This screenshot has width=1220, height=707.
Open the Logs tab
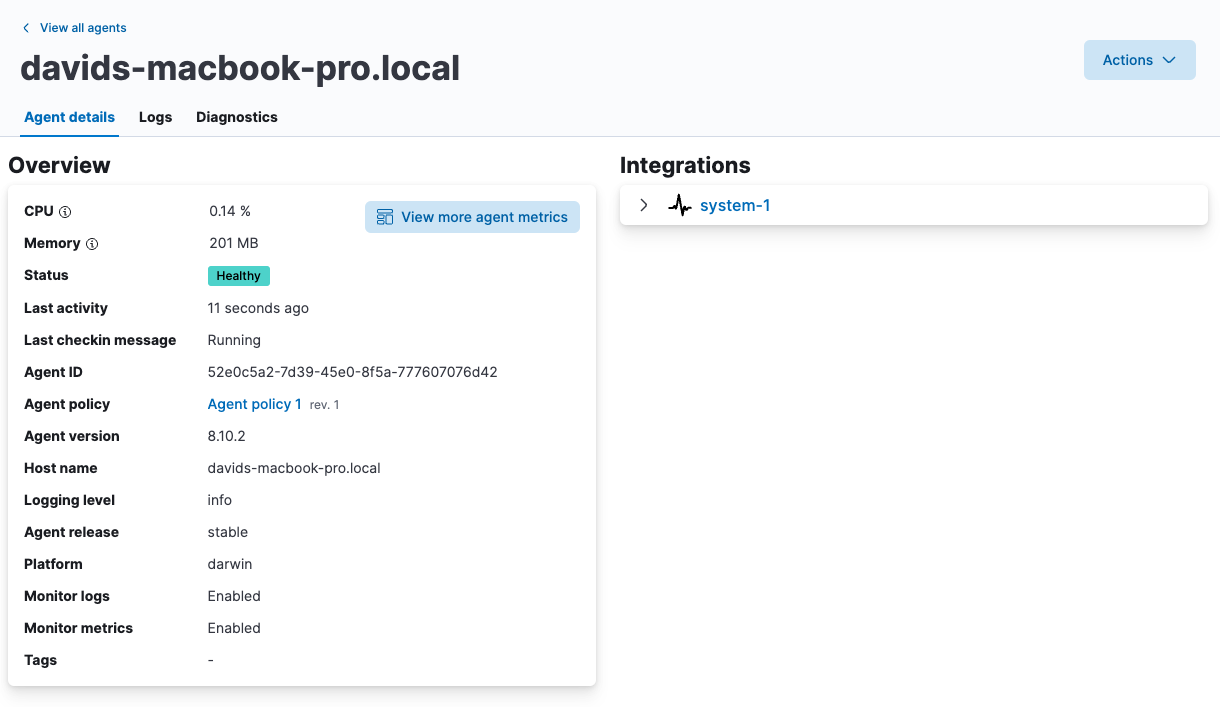point(155,117)
